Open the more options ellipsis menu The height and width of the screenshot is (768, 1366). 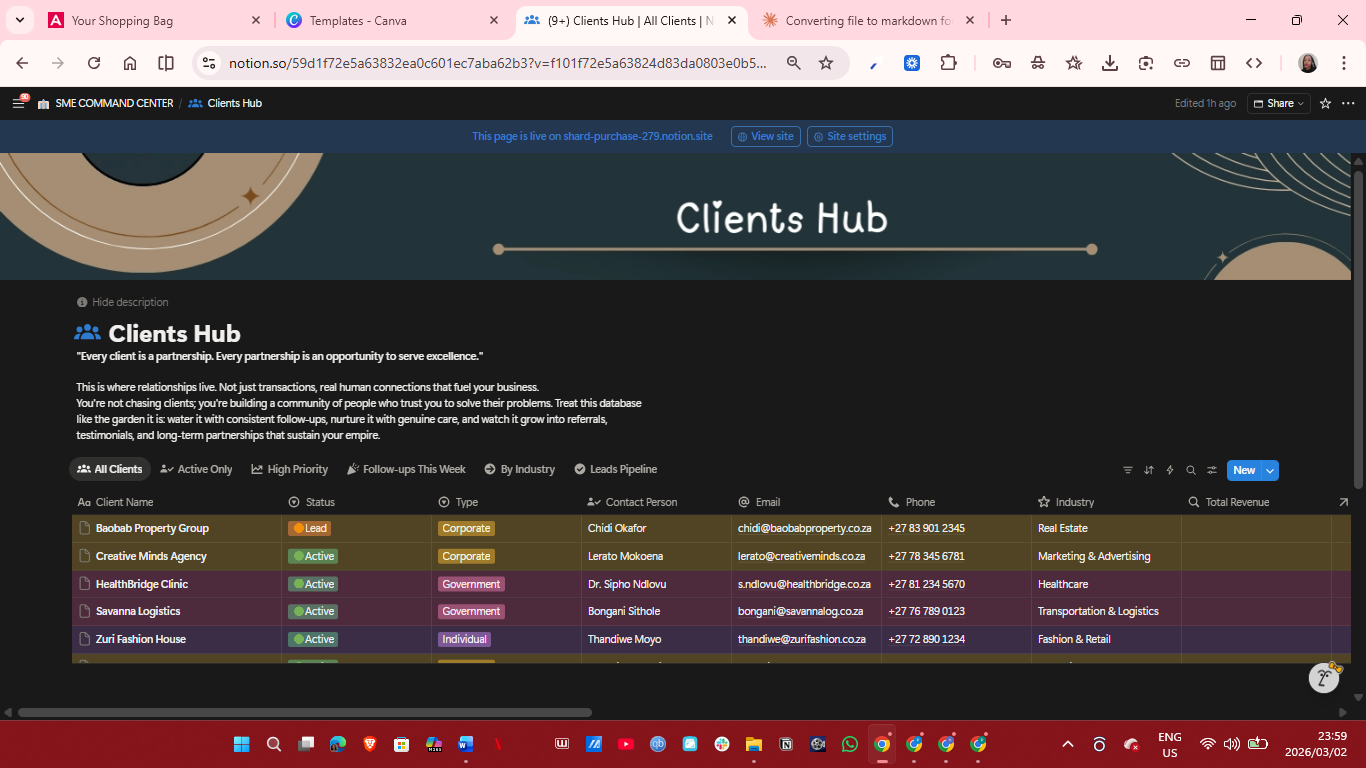point(1348,103)
